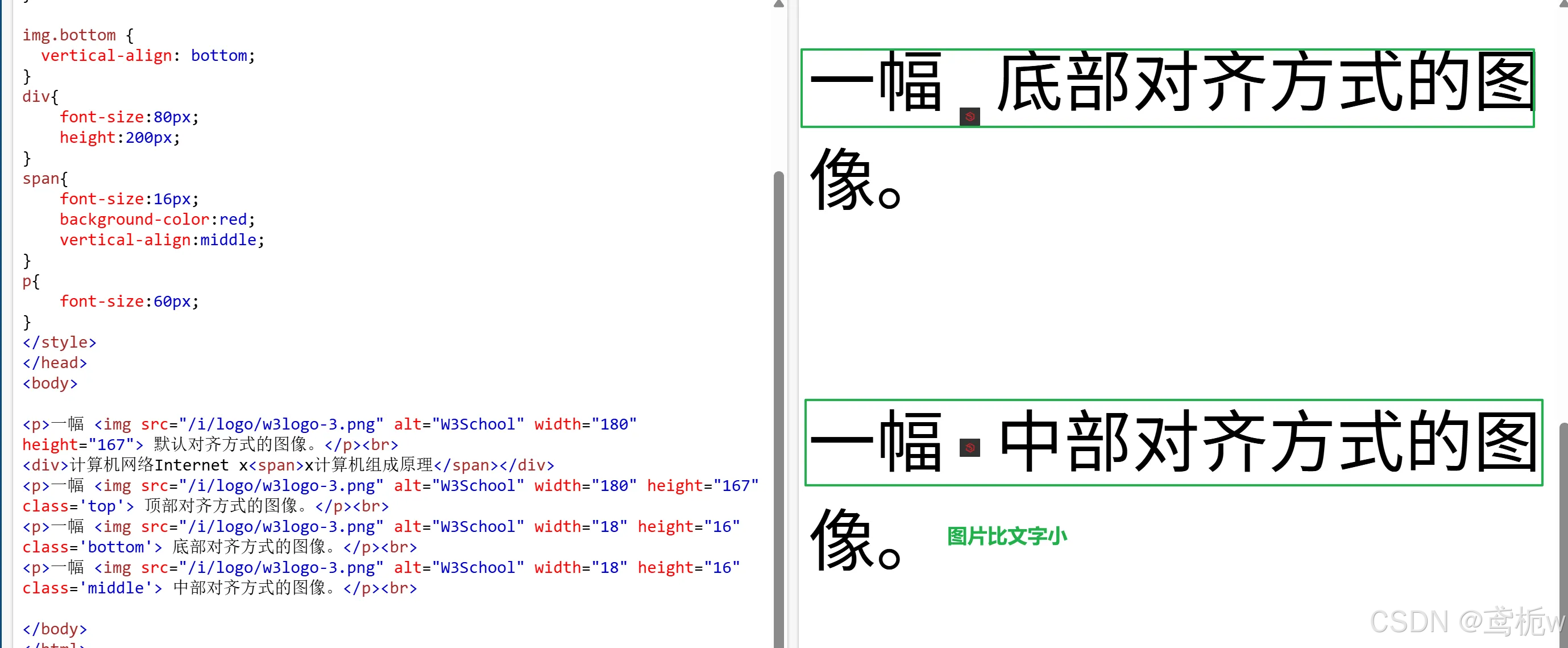Viewport: 1568px width, 648px height.
Task: Click the 'background-color:red;' declaration
Action: pyautogui.click(x=157, y=219)
